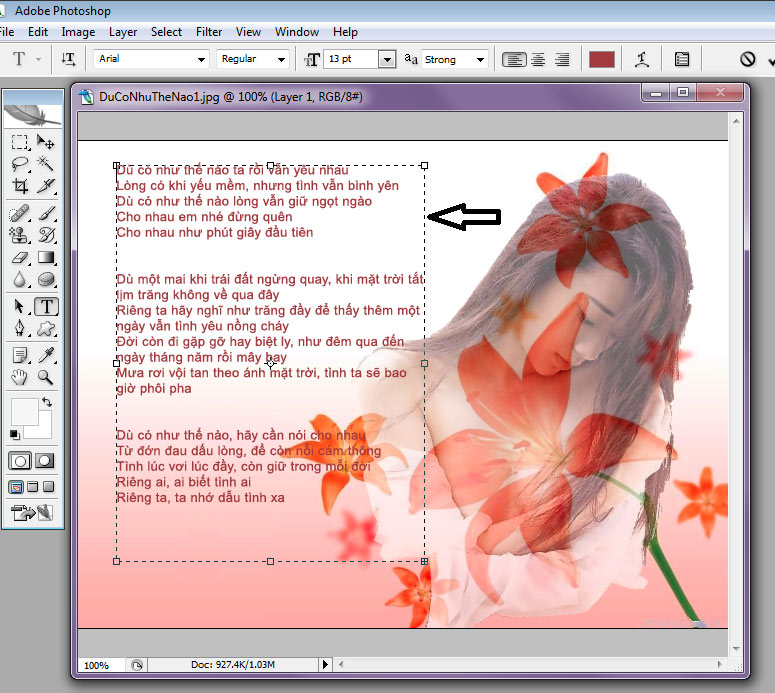Select the Rectangular Marquee tool
Screen dimensions: 775x693
(19, 141)
